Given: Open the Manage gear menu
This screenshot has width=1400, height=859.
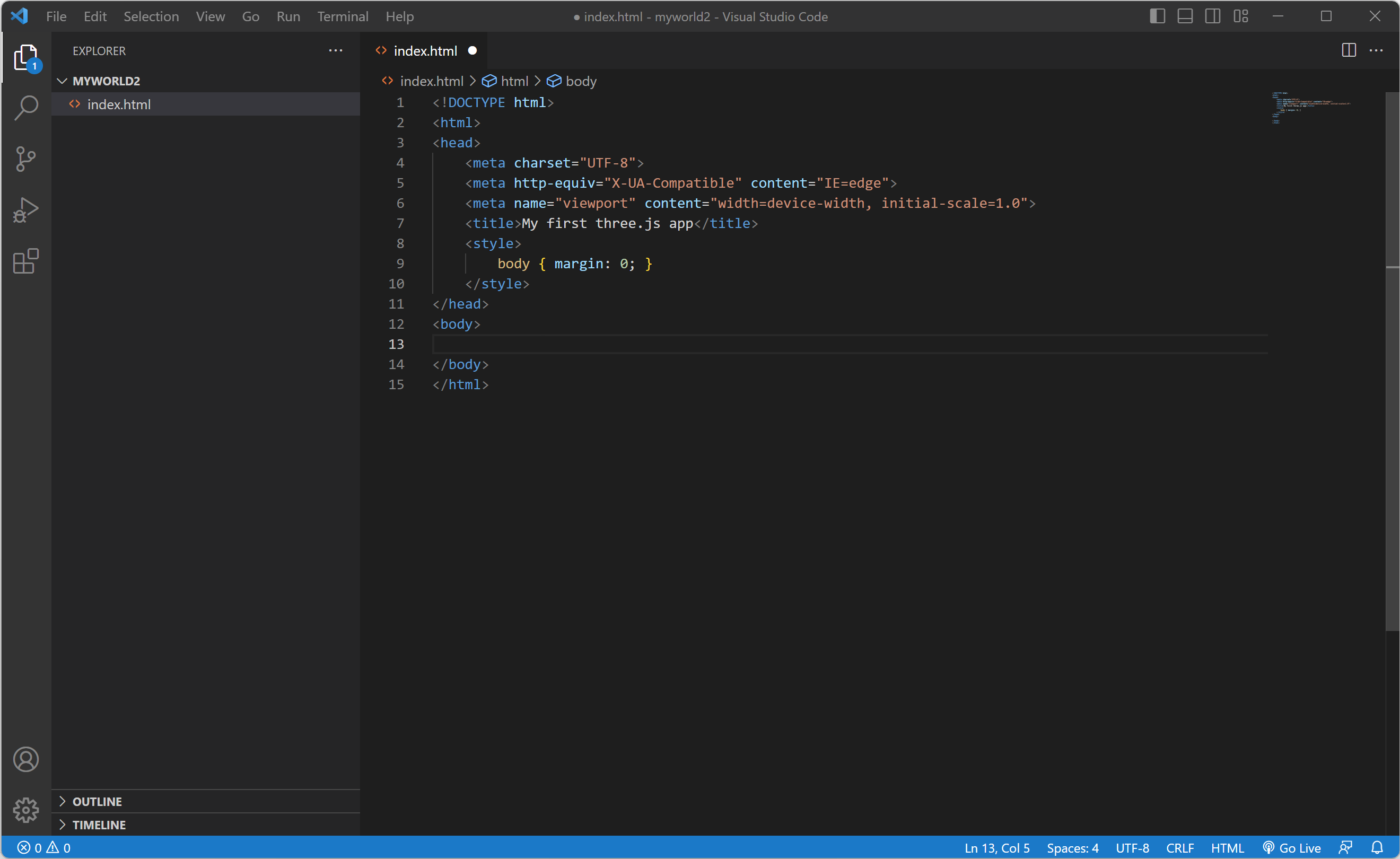Looking at the screenshot, I should 26,810.
